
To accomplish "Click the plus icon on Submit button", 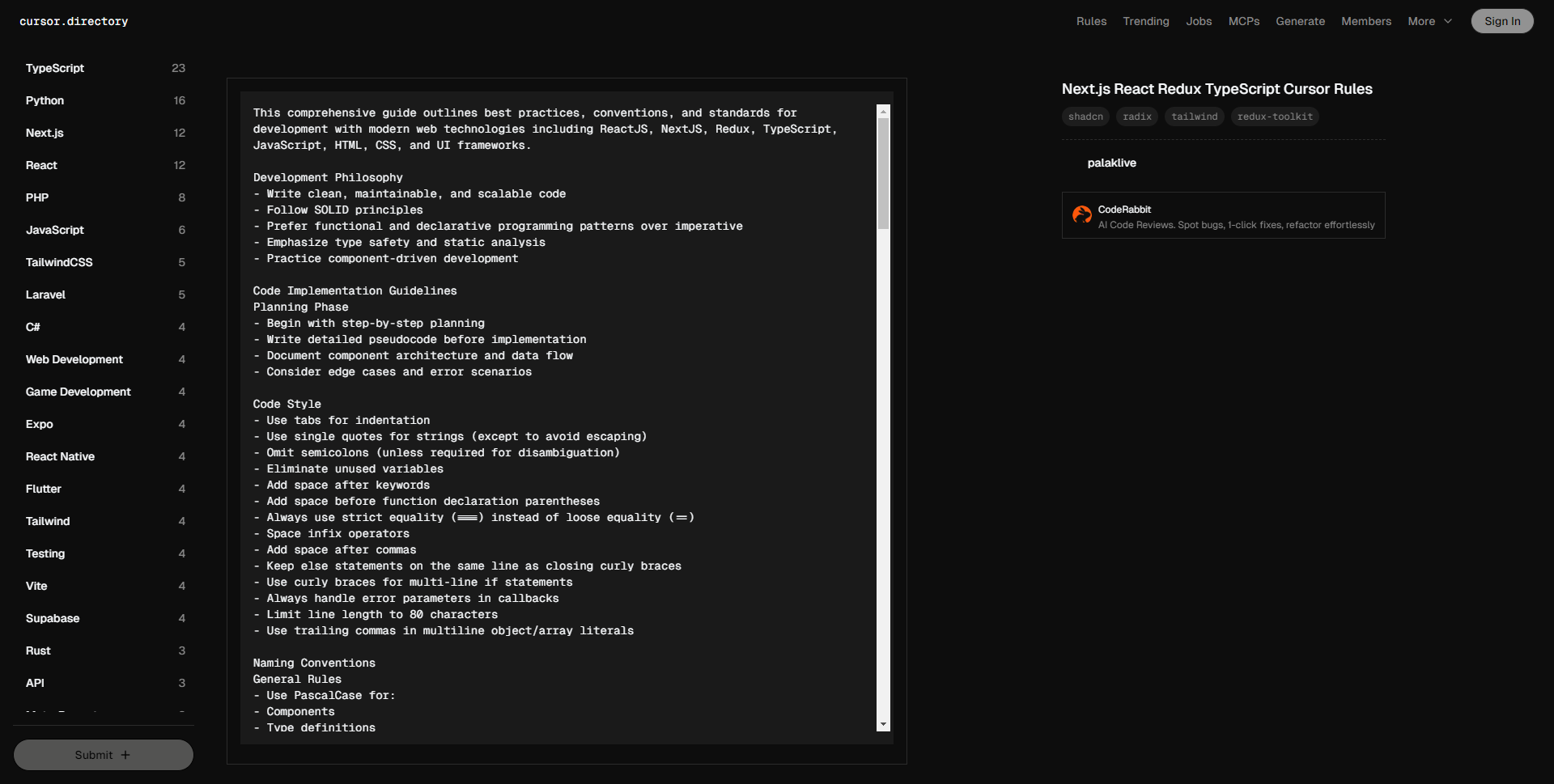I will 125,755.
